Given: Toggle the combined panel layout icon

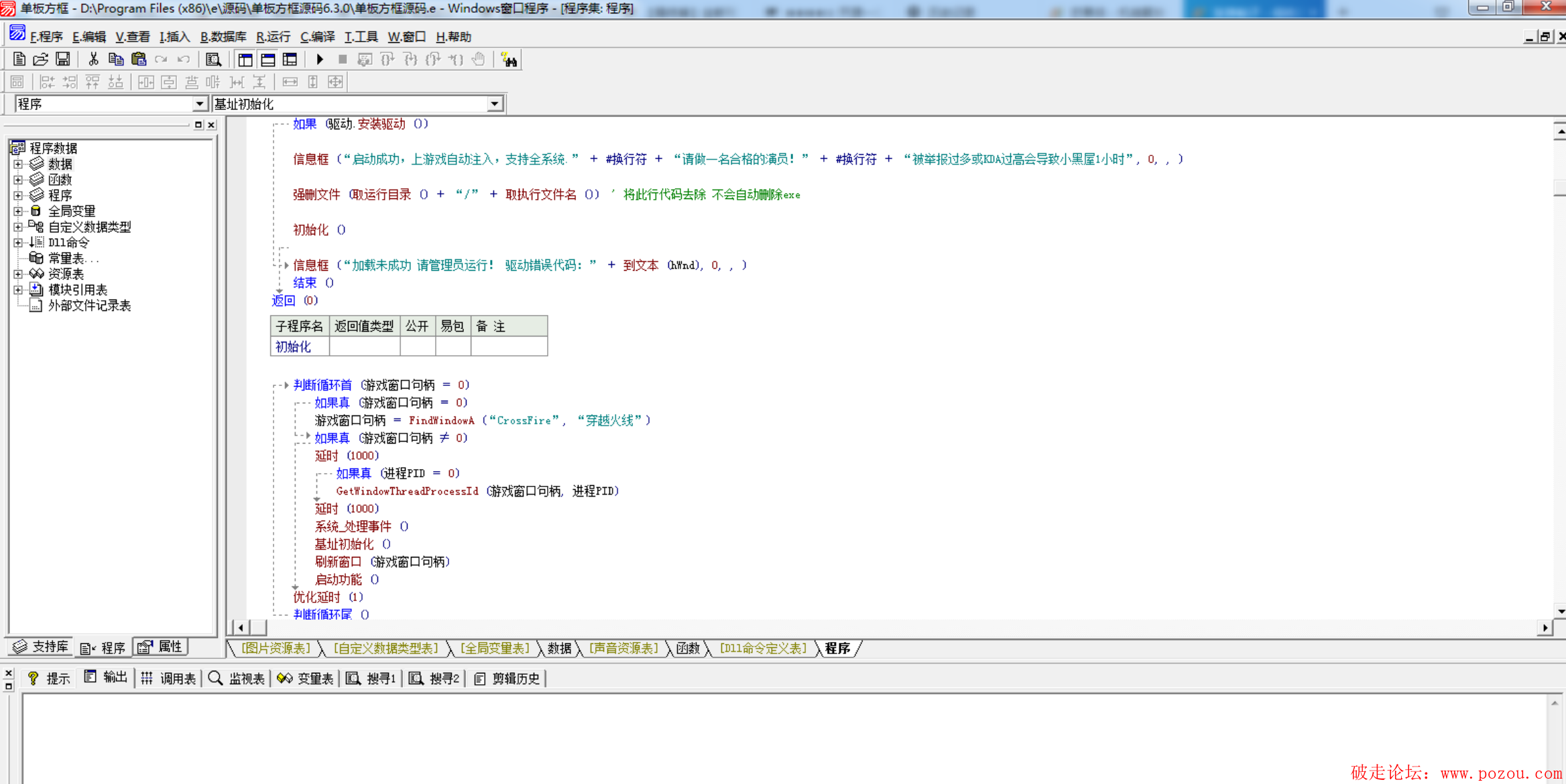Looking at the screenshot, I should pyautogui.click(x=290, y=60).
